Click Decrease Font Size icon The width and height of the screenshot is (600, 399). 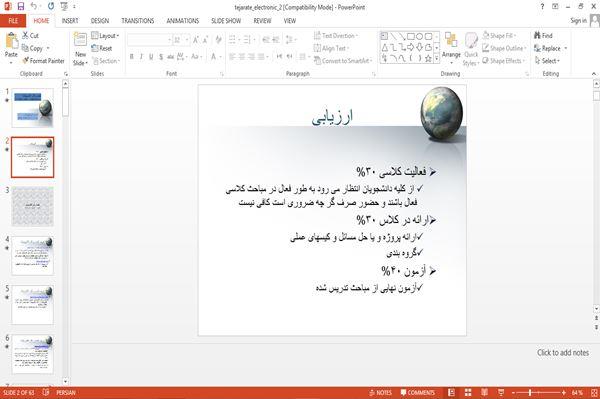tap(205, 40)
